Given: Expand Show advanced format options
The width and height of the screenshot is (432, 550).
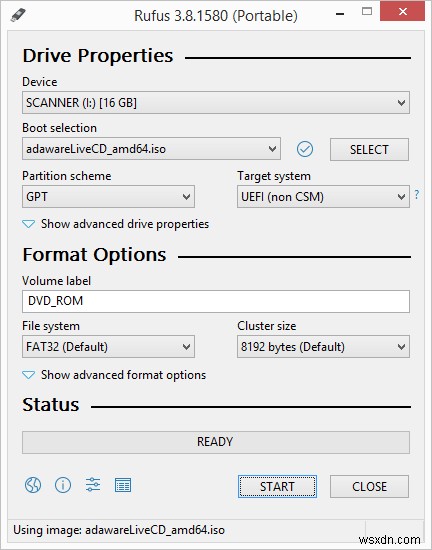Looking at the screenshot, I should click(114, 375).
